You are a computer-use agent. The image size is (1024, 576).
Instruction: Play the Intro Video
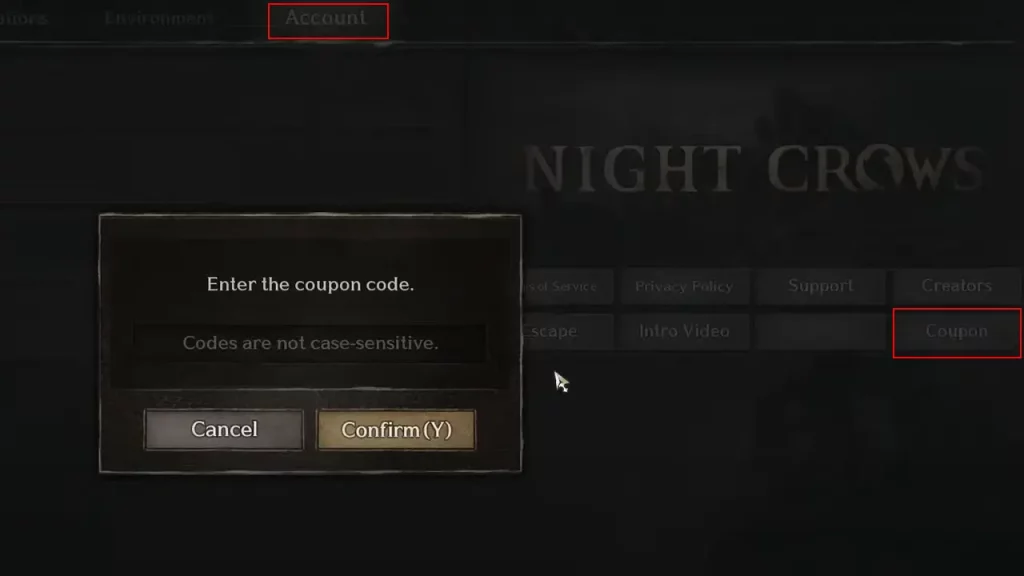(x=684, y=332)
